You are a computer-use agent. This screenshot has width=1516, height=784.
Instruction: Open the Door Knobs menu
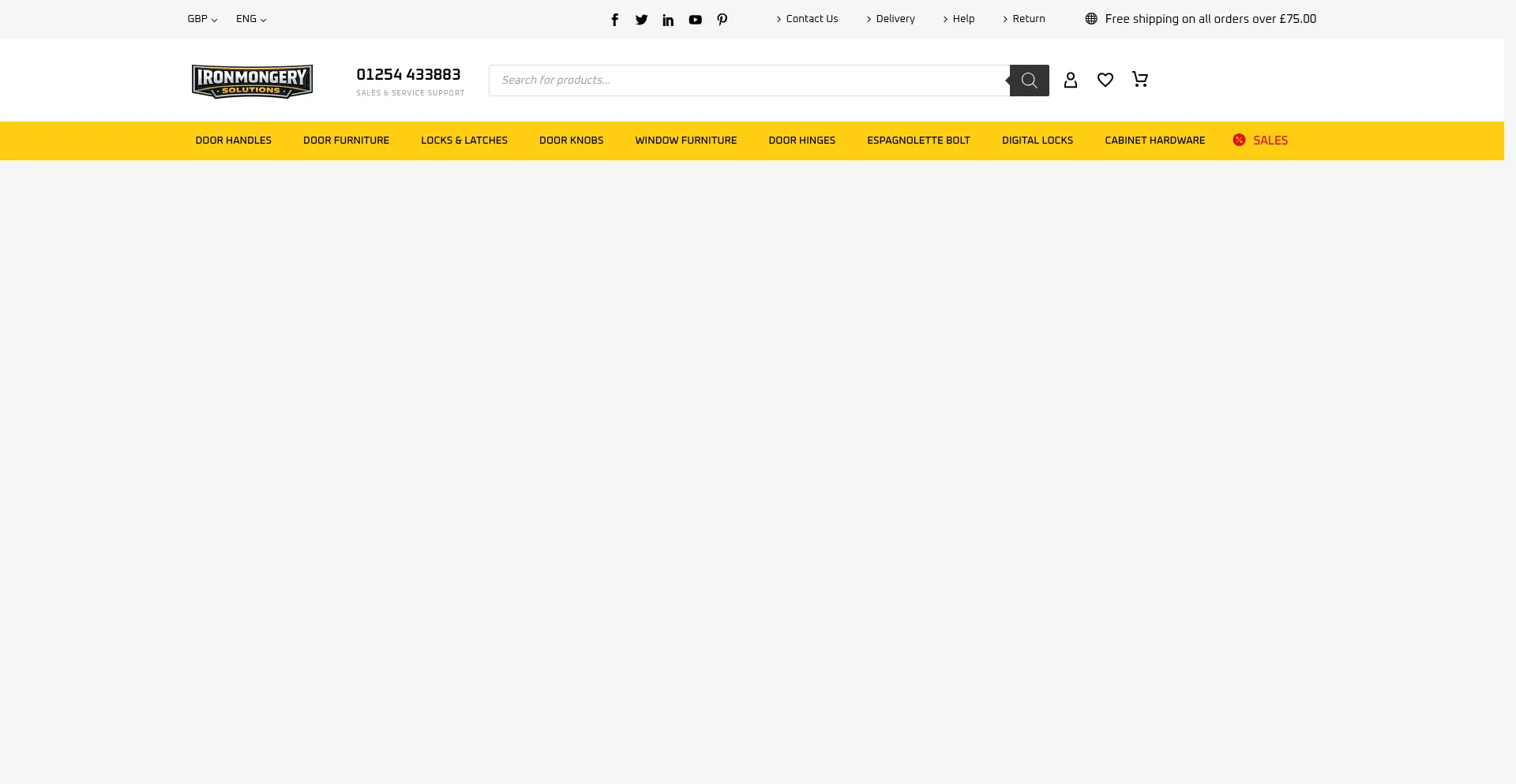tap(571, 141)
